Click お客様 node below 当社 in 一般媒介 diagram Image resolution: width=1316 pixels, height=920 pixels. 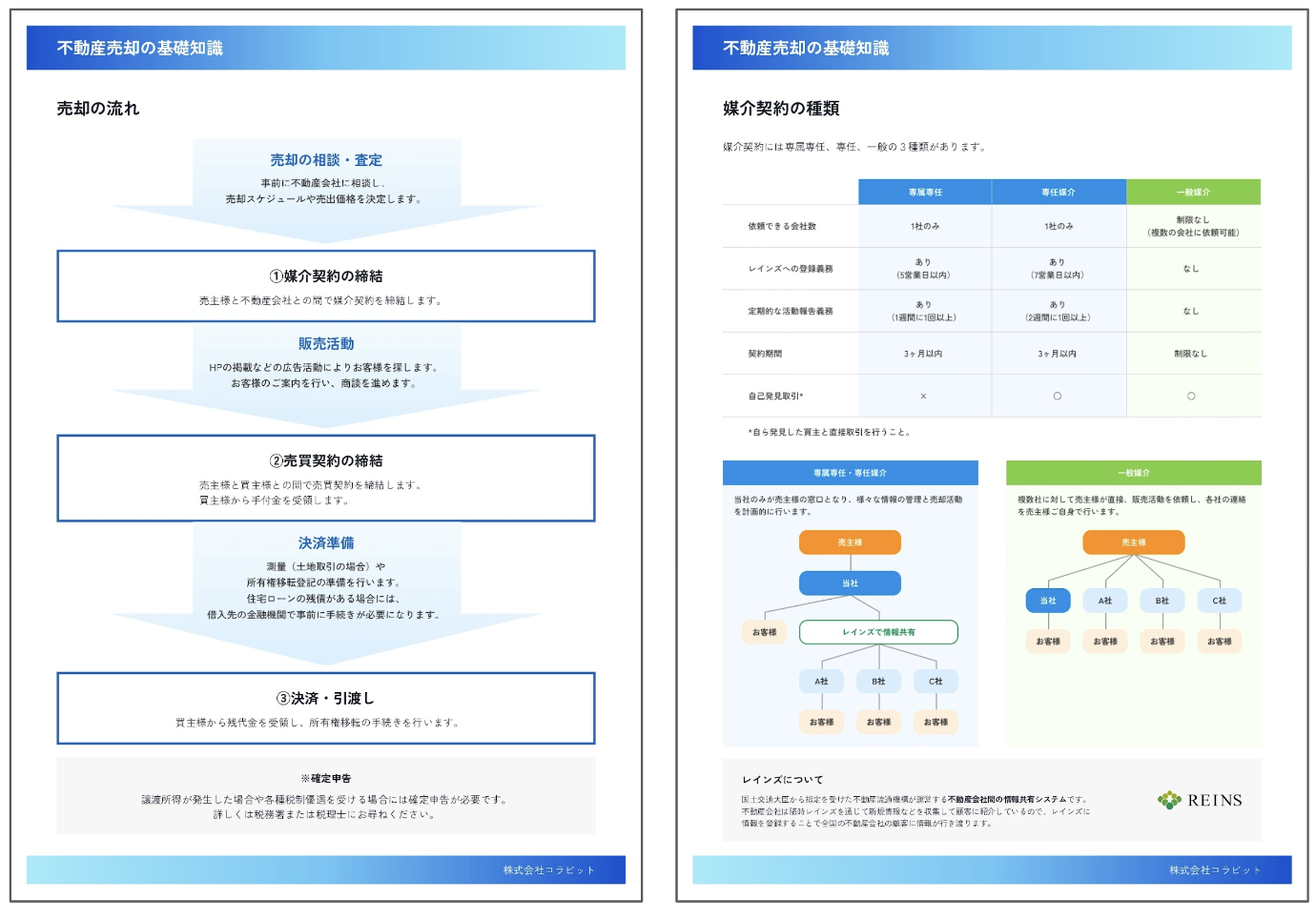1048,642
